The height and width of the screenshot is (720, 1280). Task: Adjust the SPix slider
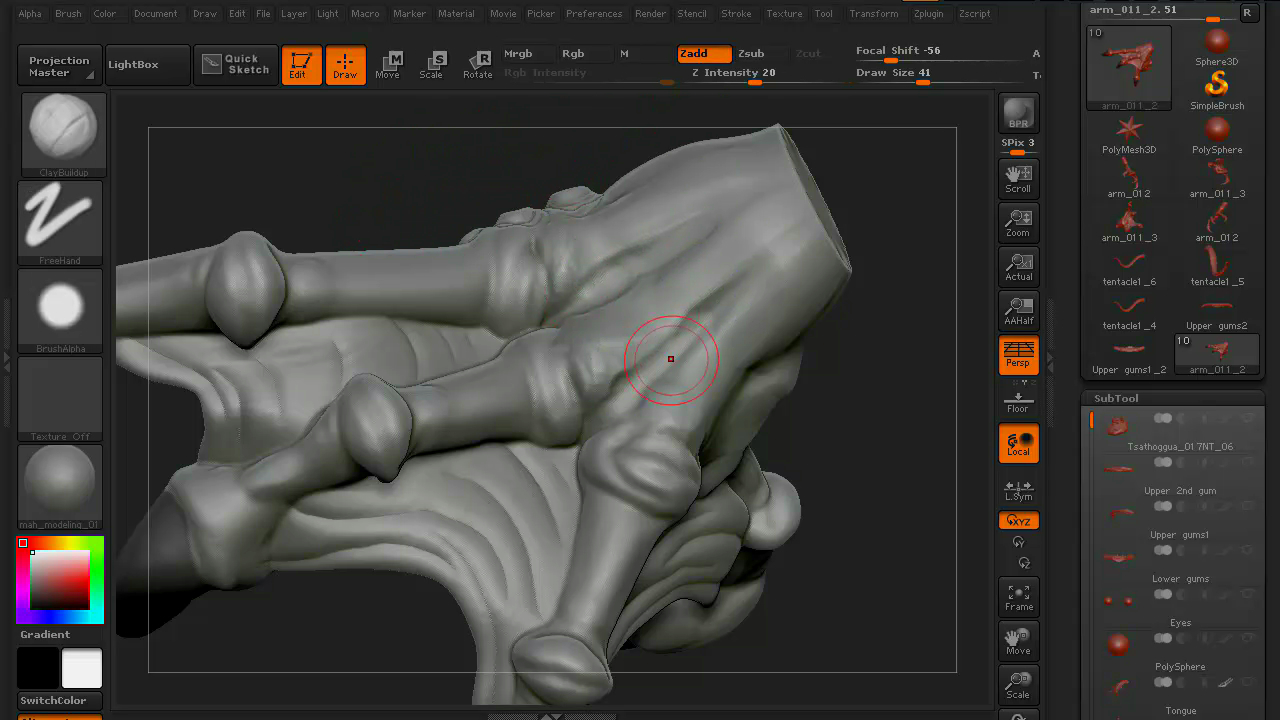point(1018,145)
